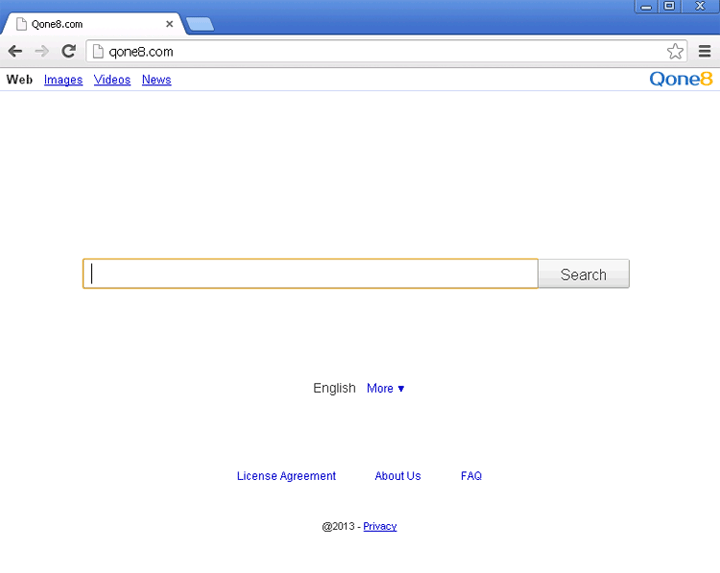Reload the page with refresh icon
Image resolution: width=720 pixels, height=573 pixels.
click(69, 51)
